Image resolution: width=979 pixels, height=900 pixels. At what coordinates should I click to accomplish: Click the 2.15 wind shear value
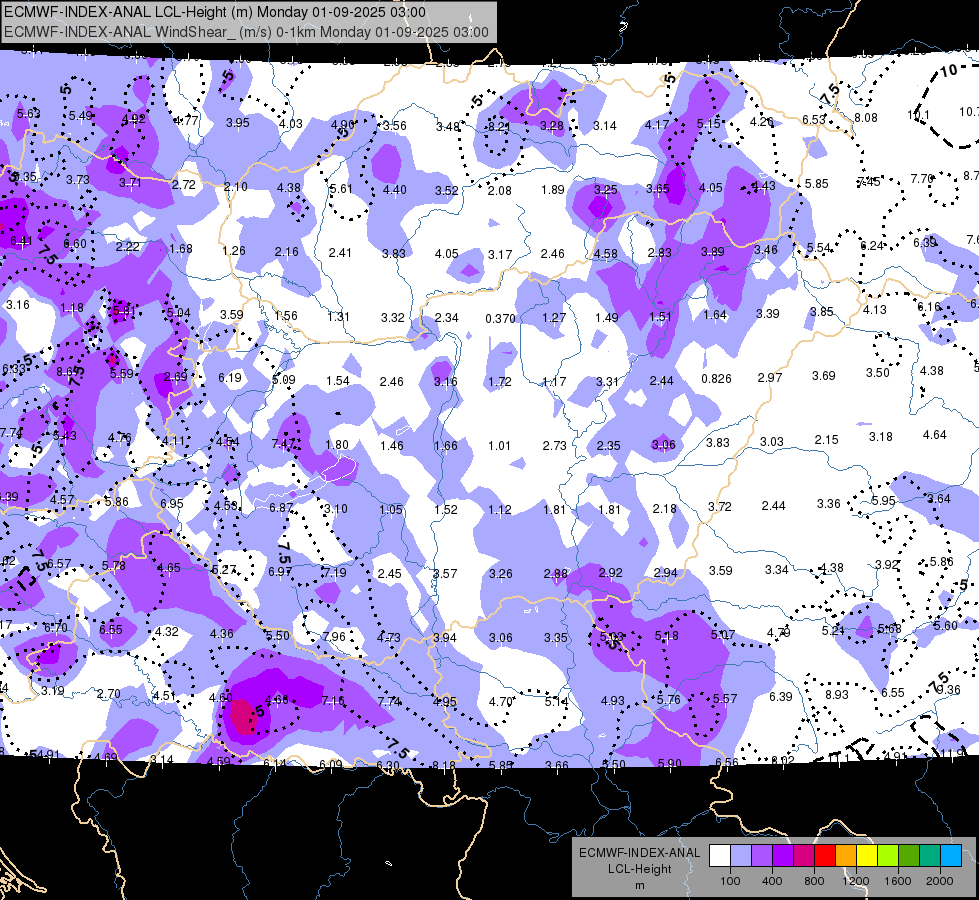click(826, 440)
